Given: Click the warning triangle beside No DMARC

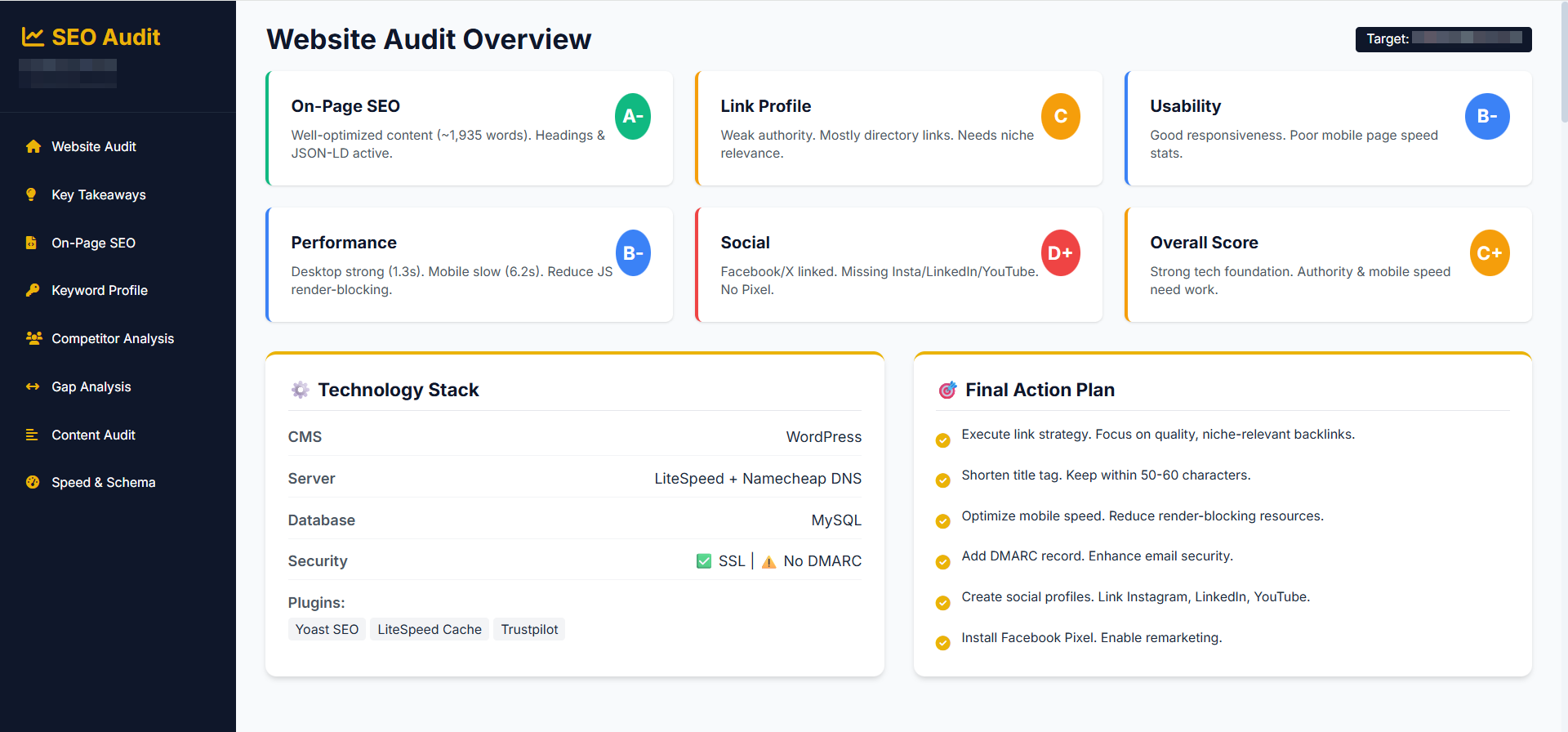Looking at the screenshot, I should coord(768,561).
